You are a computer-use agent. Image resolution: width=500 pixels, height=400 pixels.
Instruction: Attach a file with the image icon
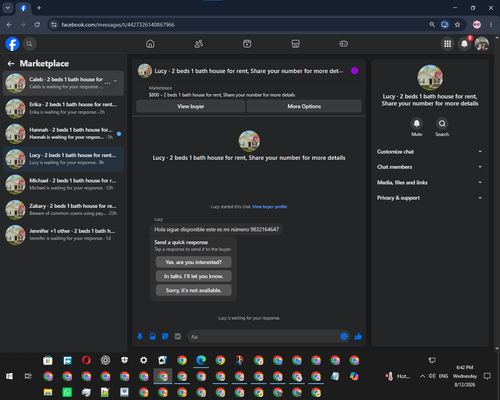(x=153, y=336)
